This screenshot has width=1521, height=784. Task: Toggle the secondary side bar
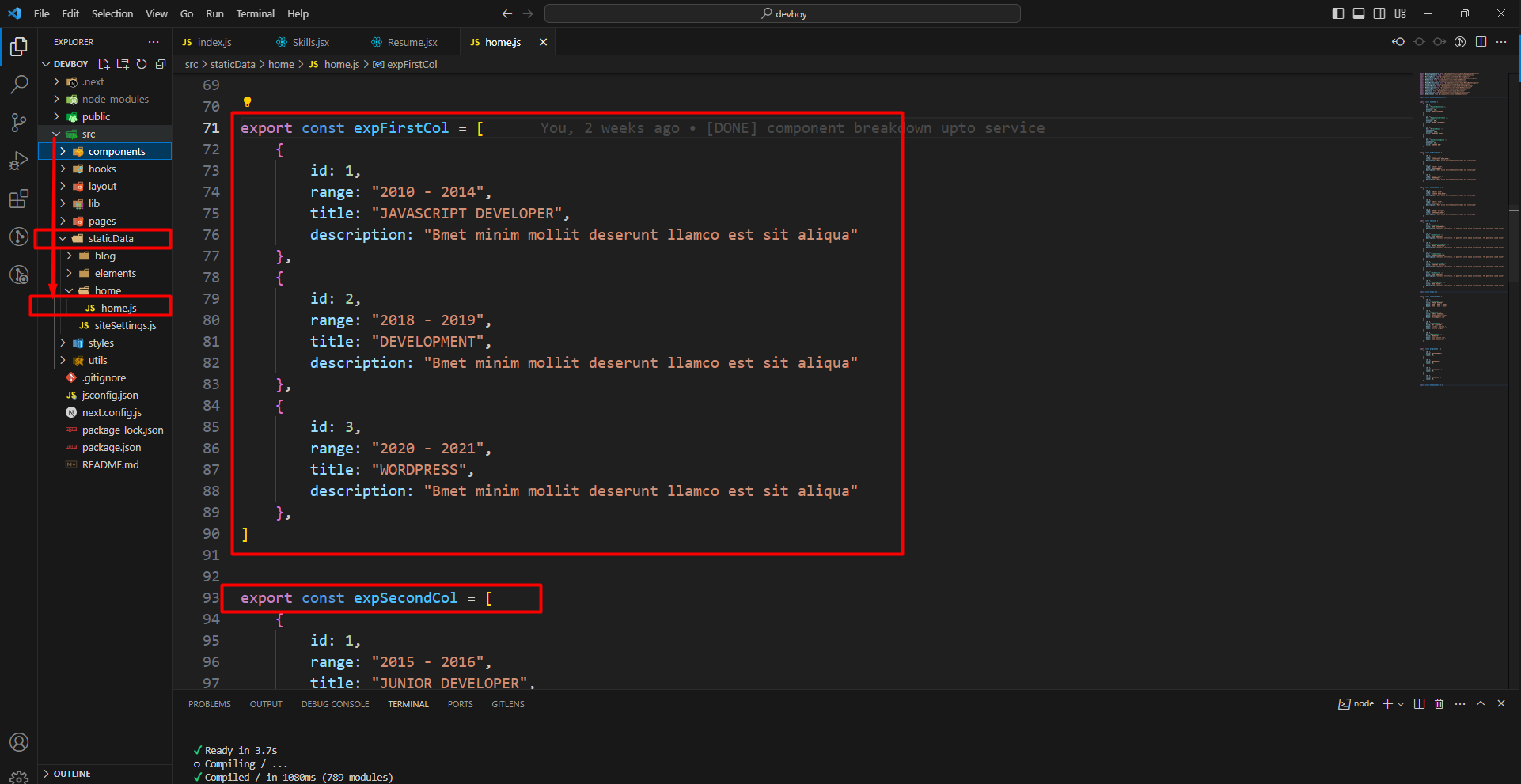point(1379,13)
